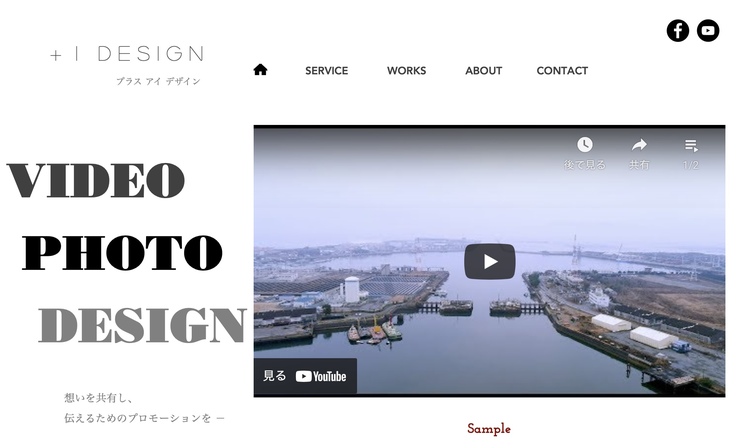This screenshot has width=736, height=448.
Task: Click the large gray DESIGN heading
Action: pyautogui.click(x=142, y=325)
